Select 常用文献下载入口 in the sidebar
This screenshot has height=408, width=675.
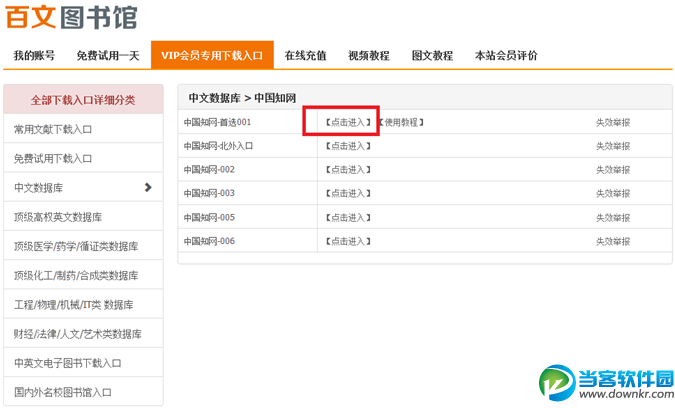[x=83, y=129]
